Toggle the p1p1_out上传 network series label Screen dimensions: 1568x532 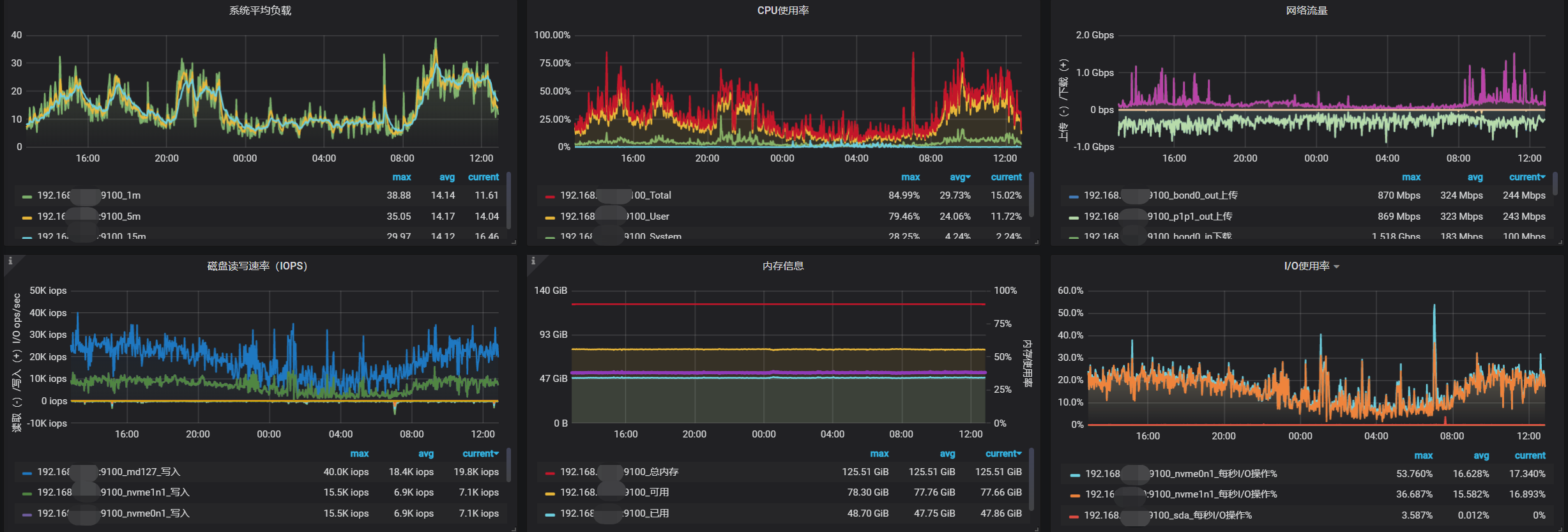coord(1159,217)
